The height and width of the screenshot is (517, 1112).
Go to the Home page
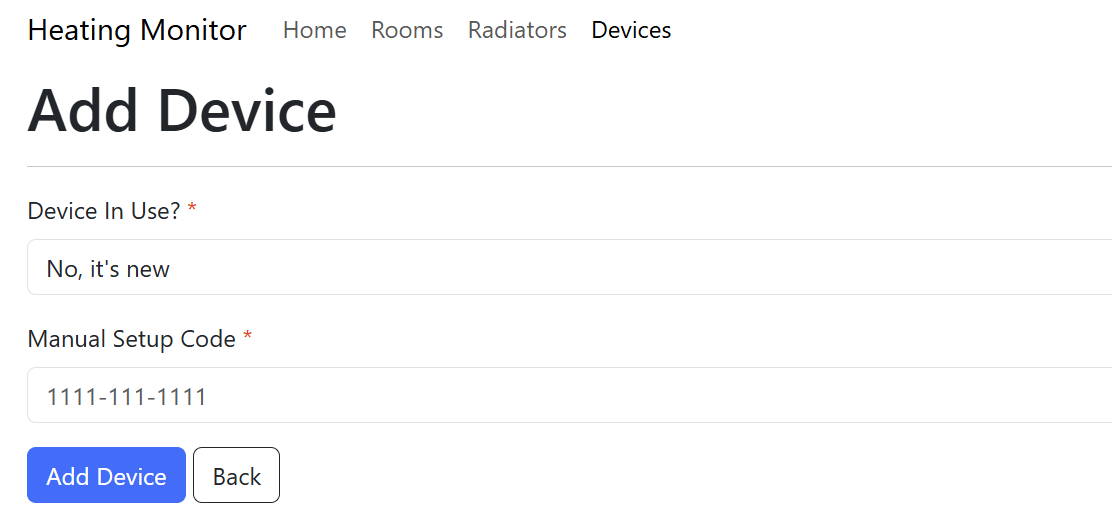314,30
